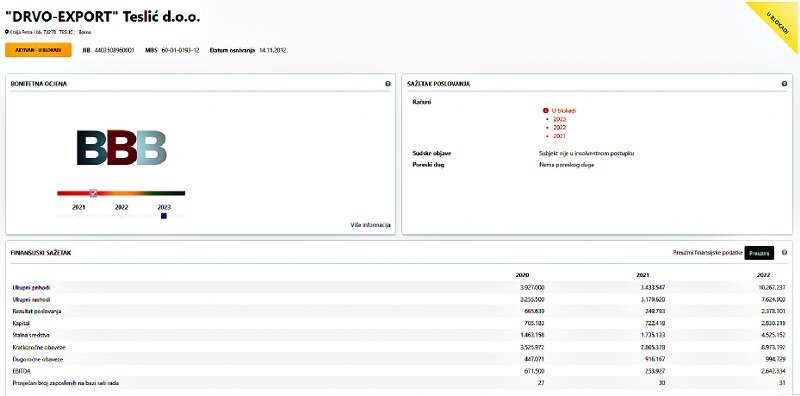Open help icon in Sažetak poslovanja panel
800x396 pixels.
[x=784, y=84]
